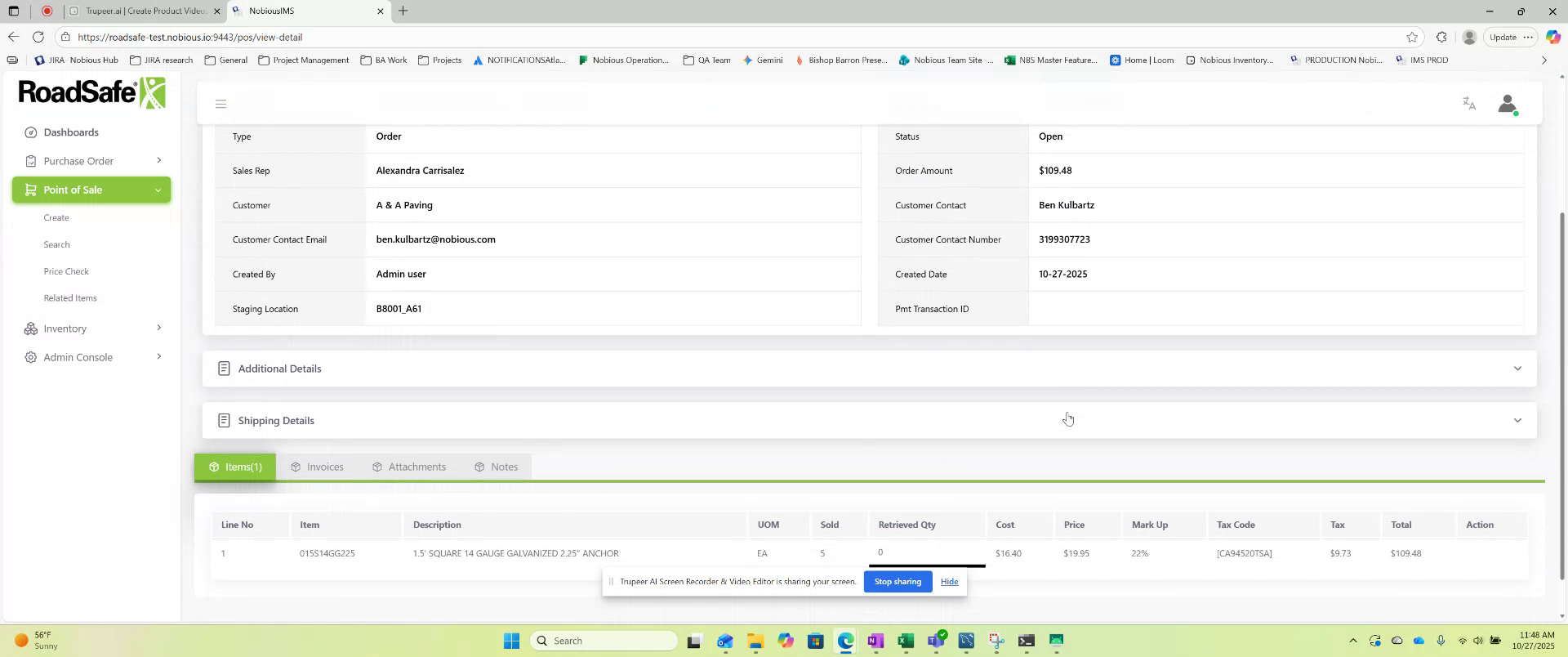Click the Additional Details document icon
The height and width of the screenshot is (657, 1568).
coord(224,369)
